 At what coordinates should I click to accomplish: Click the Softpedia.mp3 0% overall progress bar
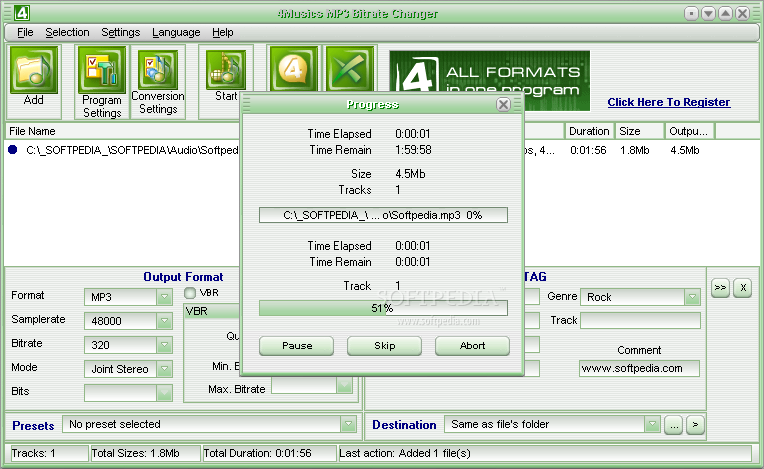[x=383, y=215]
